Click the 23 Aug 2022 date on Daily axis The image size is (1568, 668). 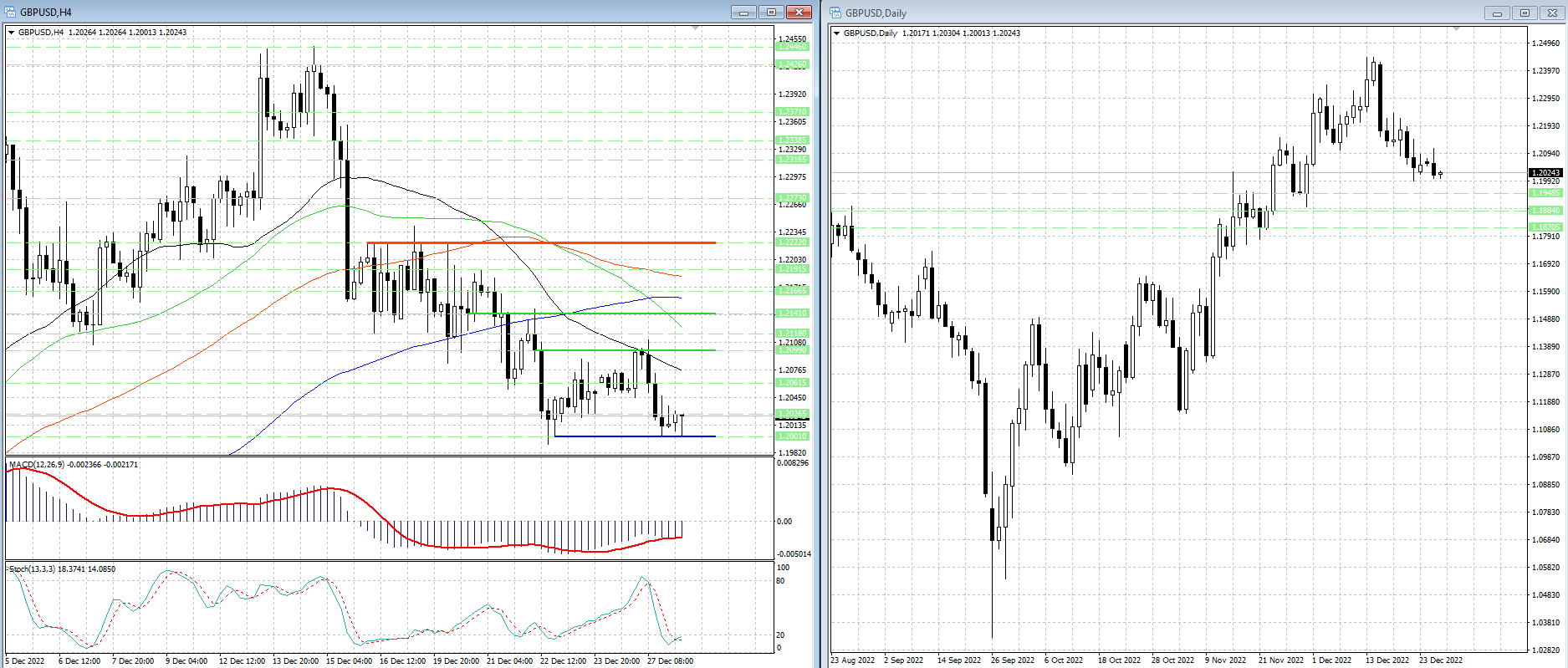click(853, 660)
